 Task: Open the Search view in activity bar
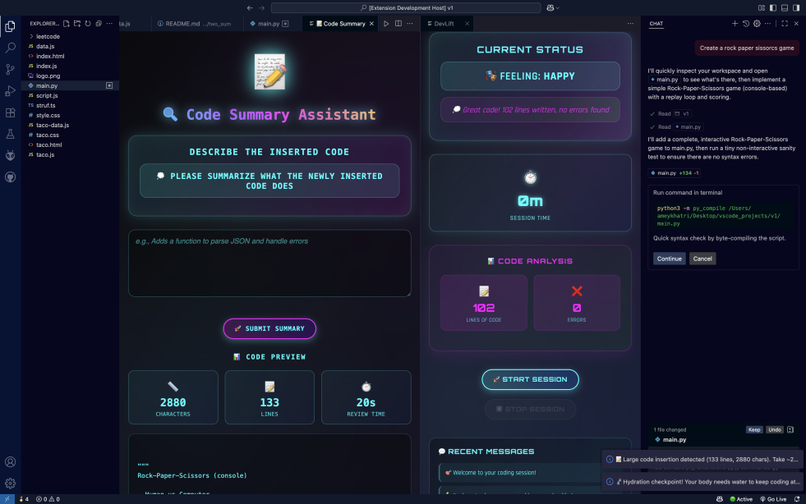[10, 48]
